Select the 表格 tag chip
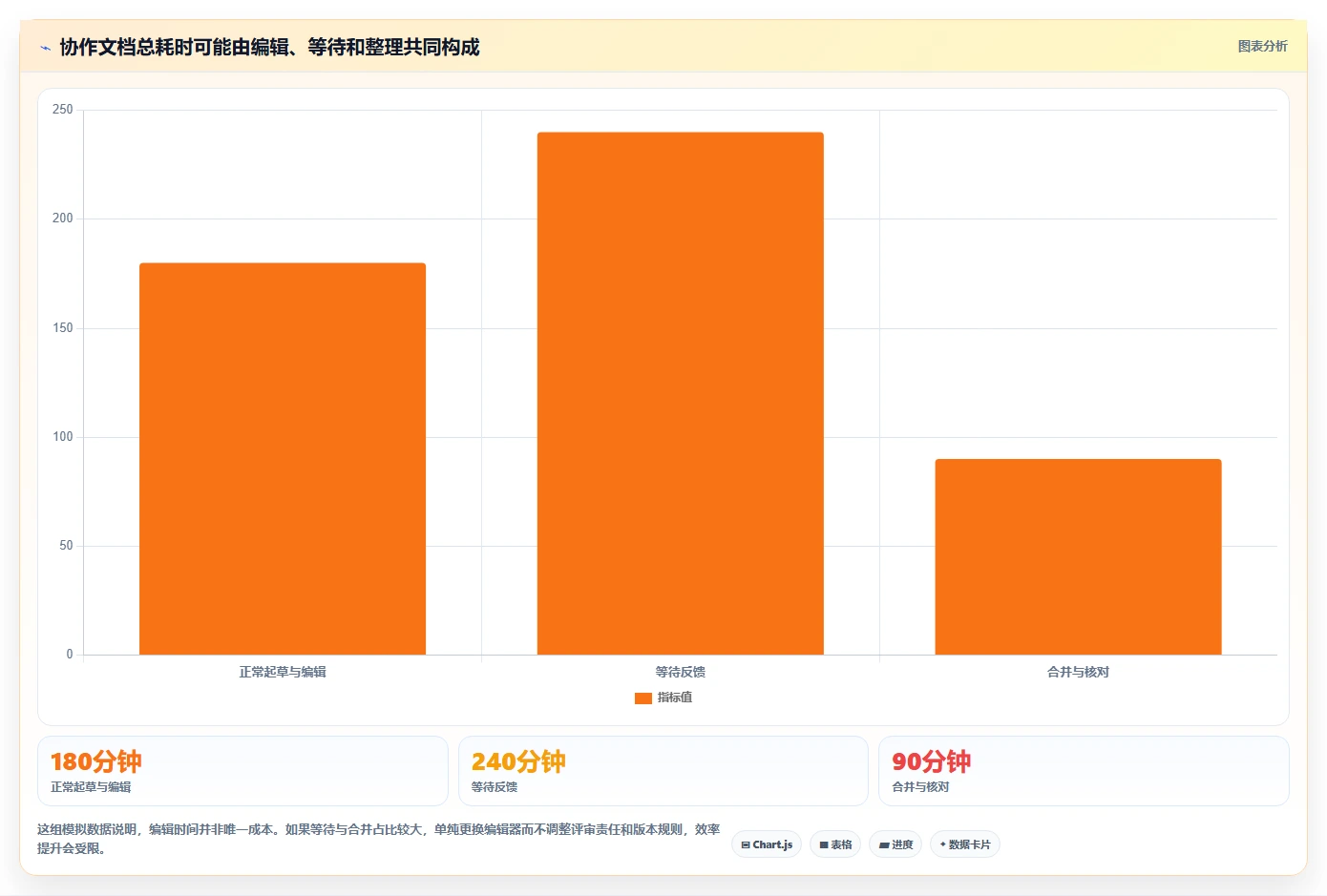 [835, 844]
